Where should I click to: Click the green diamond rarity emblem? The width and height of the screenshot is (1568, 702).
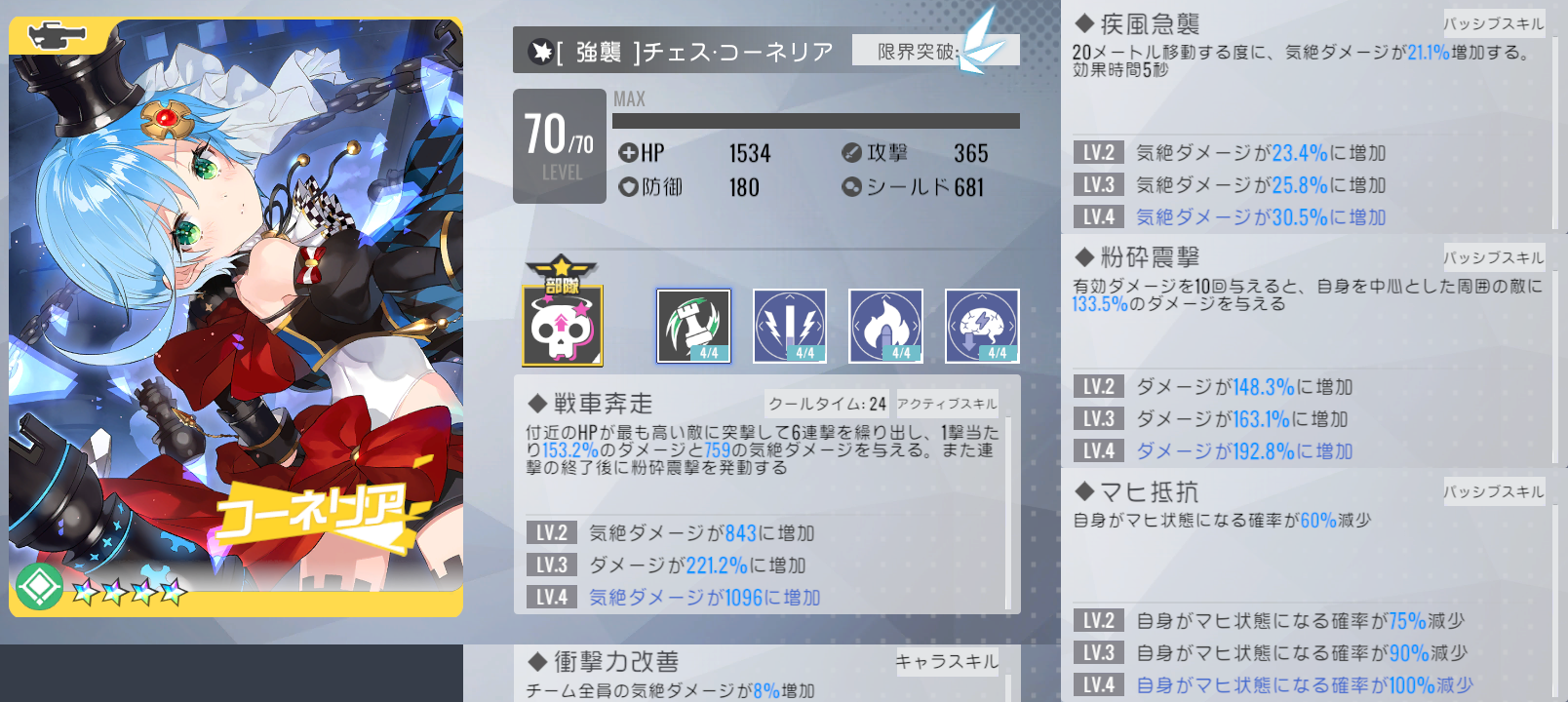[x=39, y=586]
